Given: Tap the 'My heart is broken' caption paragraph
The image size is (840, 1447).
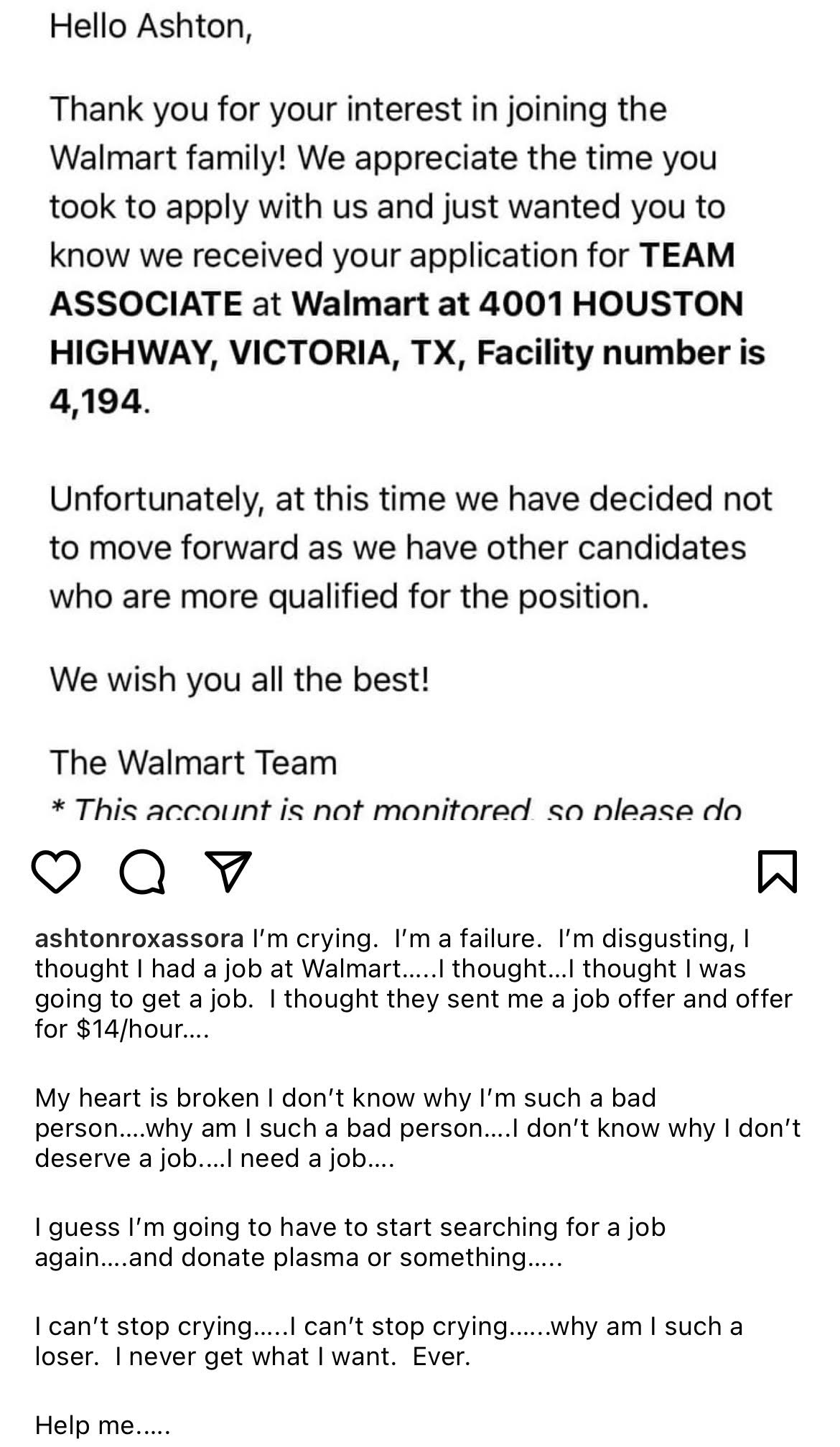Looking at the screenshot, I should click(417, 1128).
